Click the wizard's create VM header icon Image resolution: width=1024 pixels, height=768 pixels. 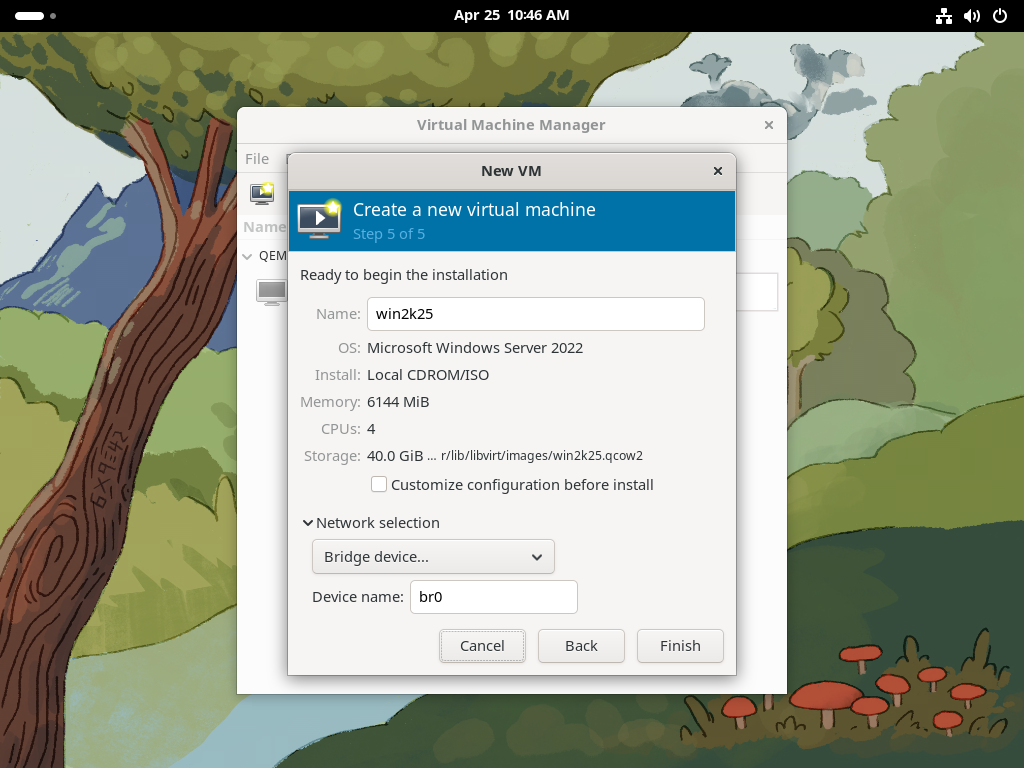pos(319,219)
